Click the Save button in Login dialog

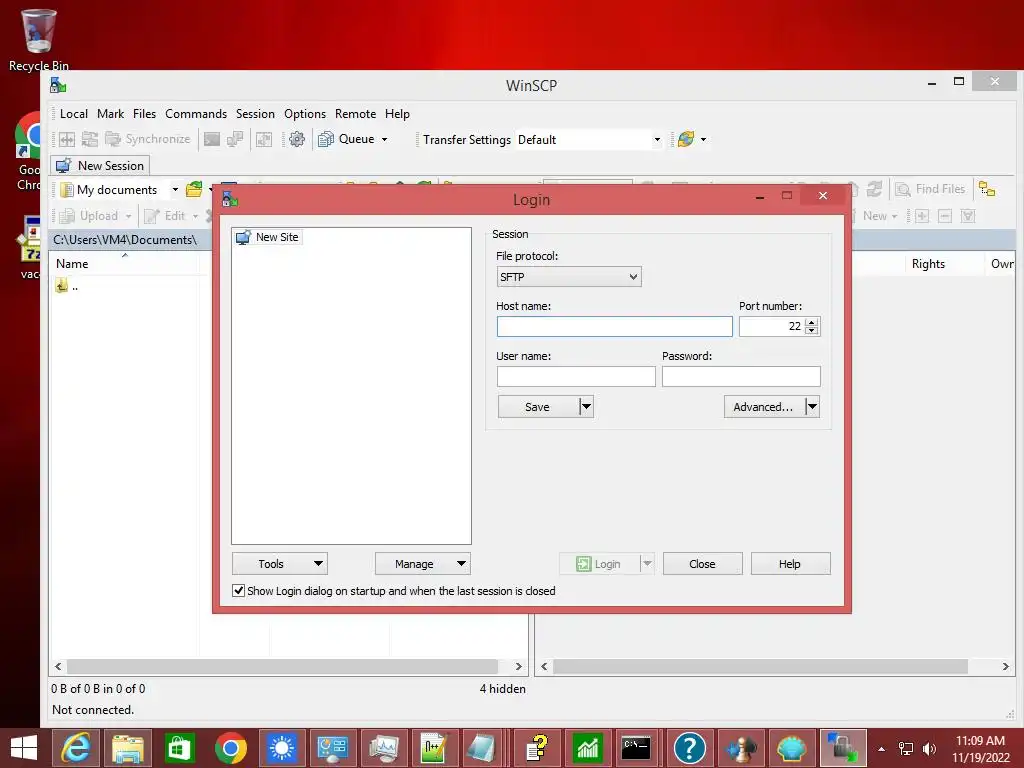[x=538, y=407]
